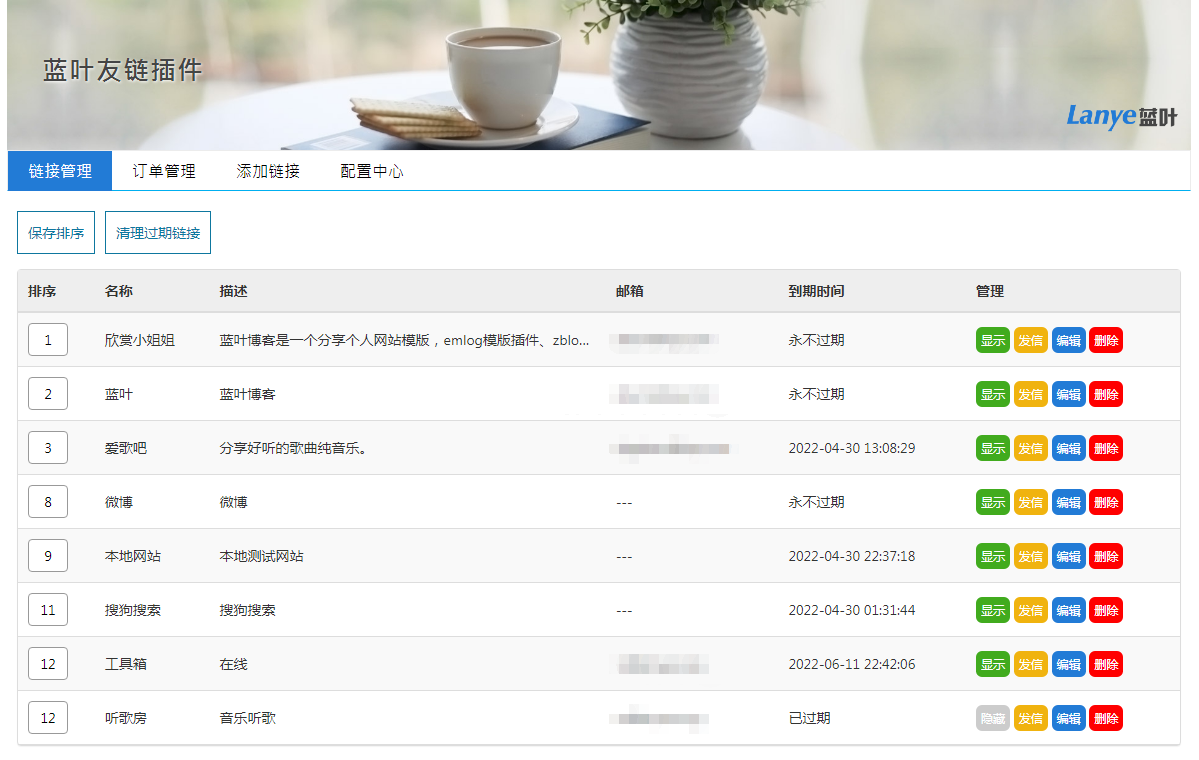This screenshot has height=760, width=1199.
Task: Click 发信 for 搜狗搜索 row
Action: (1030, 610)
